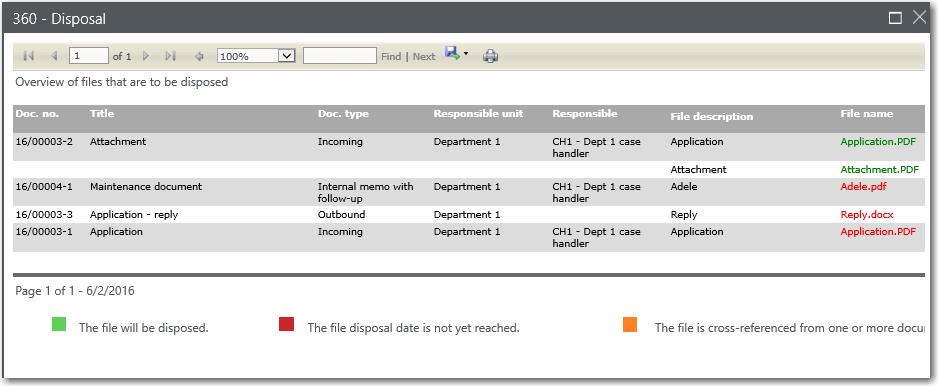Maximize the 360 - Disposal window
938x386 pixels.
pos(895,18)
